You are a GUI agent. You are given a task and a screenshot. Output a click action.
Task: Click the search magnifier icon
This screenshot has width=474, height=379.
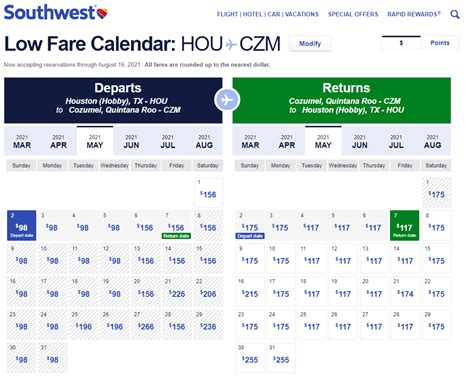pos(455,14)
